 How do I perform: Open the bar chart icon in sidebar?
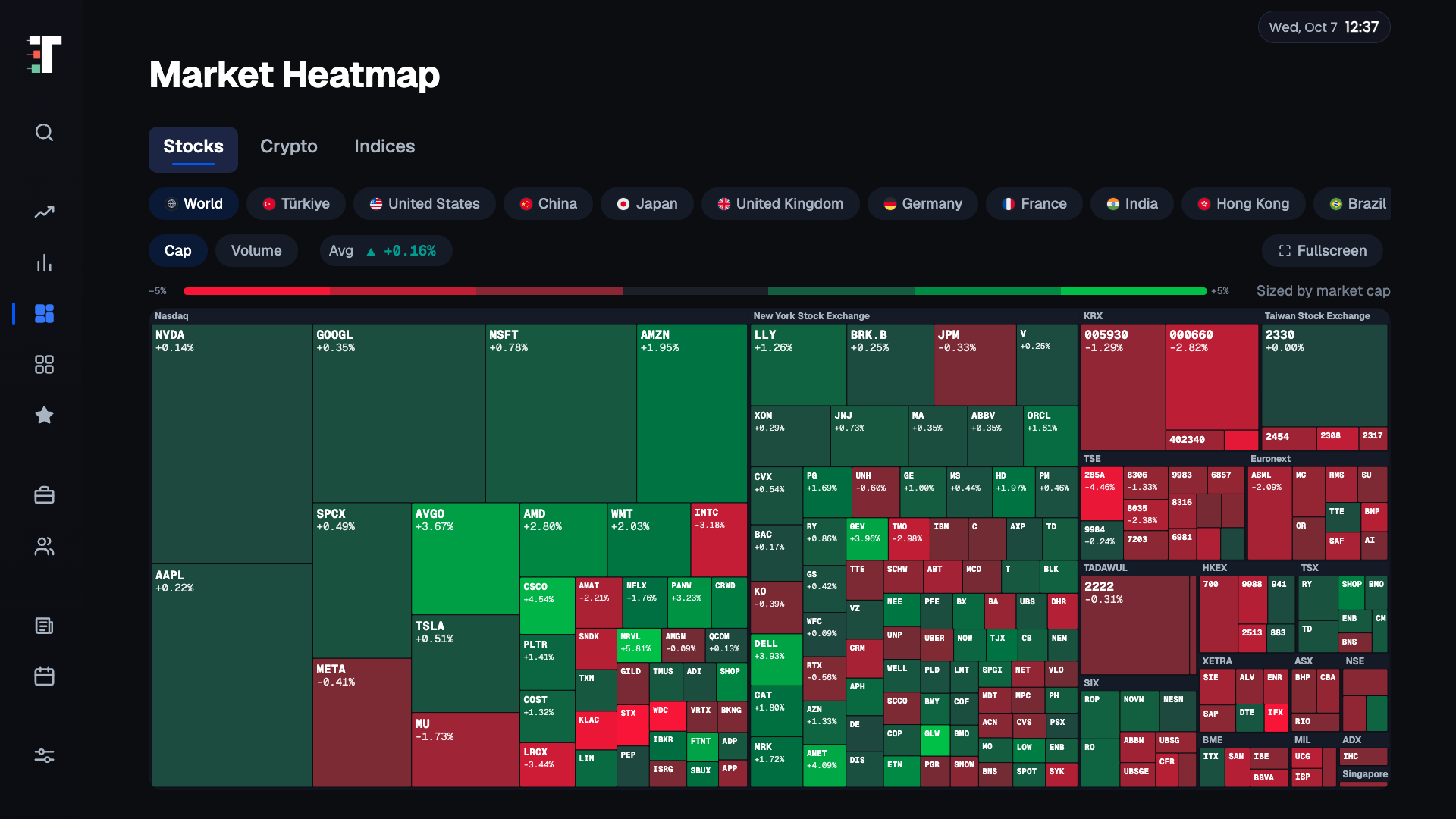coord(44,263)
